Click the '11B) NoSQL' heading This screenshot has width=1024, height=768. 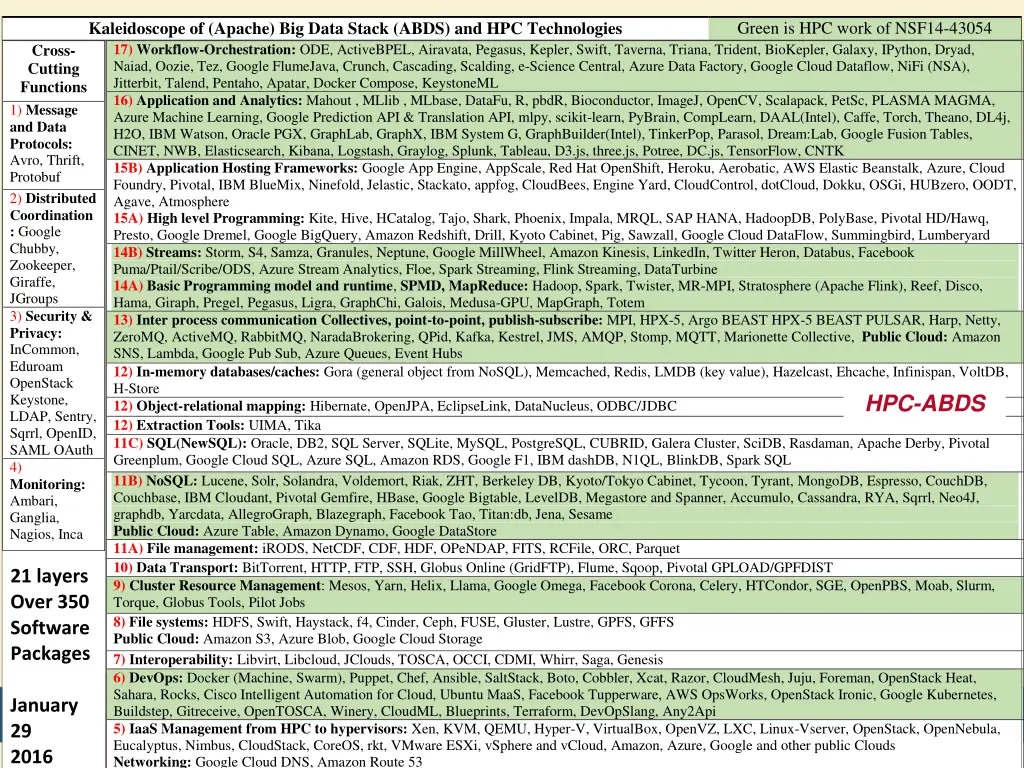155,481
